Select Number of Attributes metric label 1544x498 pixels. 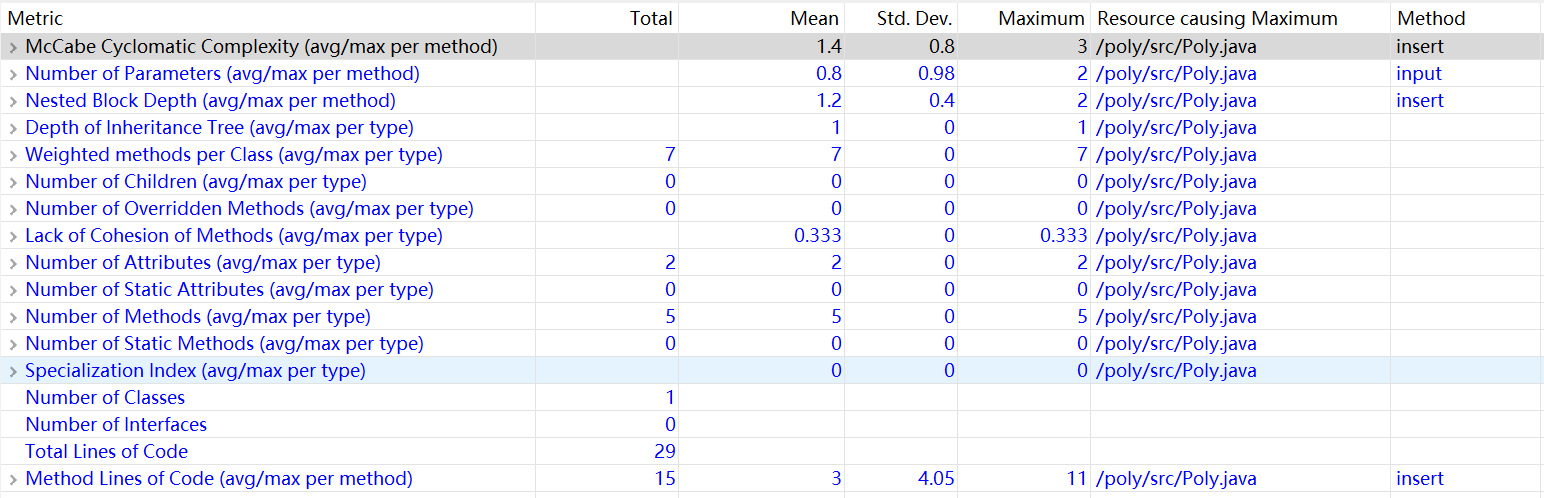point(203,263)
